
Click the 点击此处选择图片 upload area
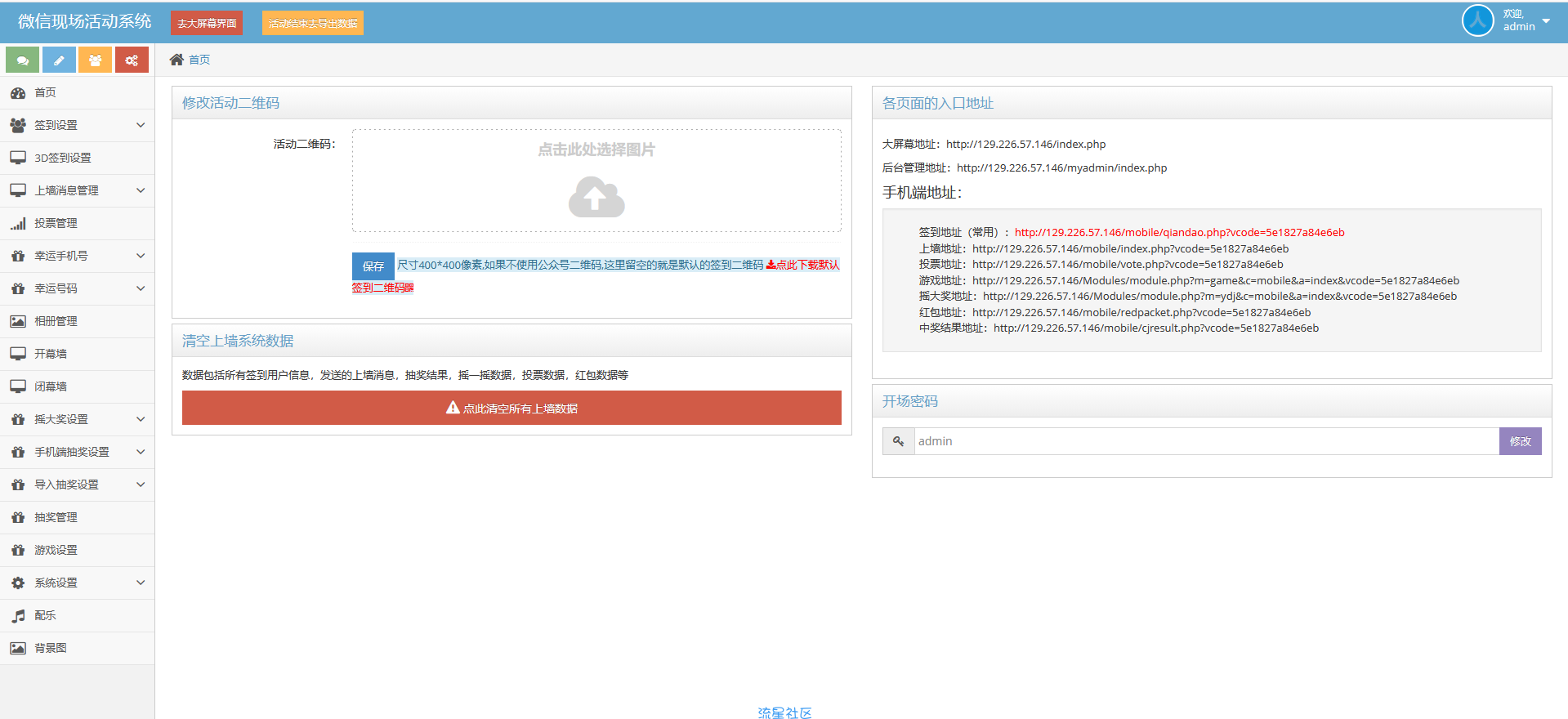[596, 181]
